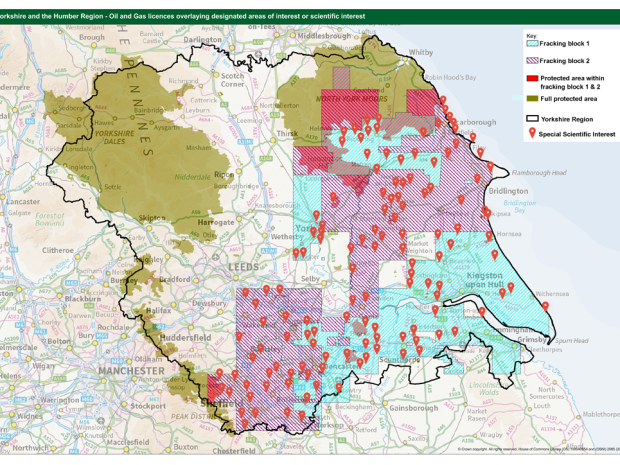Click the LEEDS city label
Viewport: 620px width, 465px height.
pos(244,267)
